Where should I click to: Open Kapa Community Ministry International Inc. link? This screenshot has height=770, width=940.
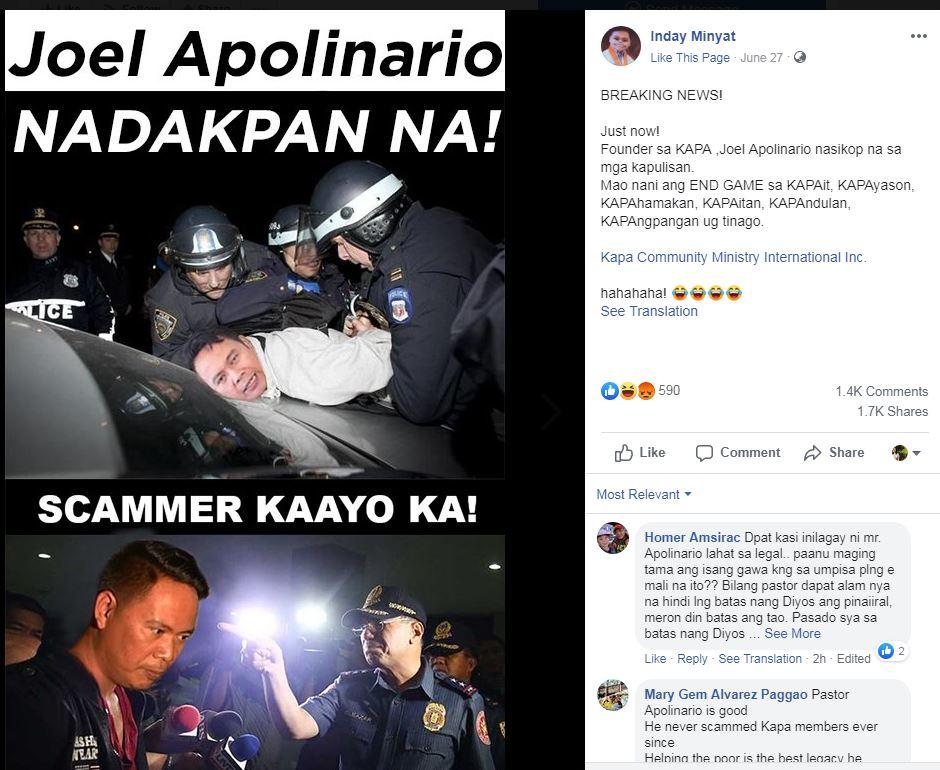733,257
